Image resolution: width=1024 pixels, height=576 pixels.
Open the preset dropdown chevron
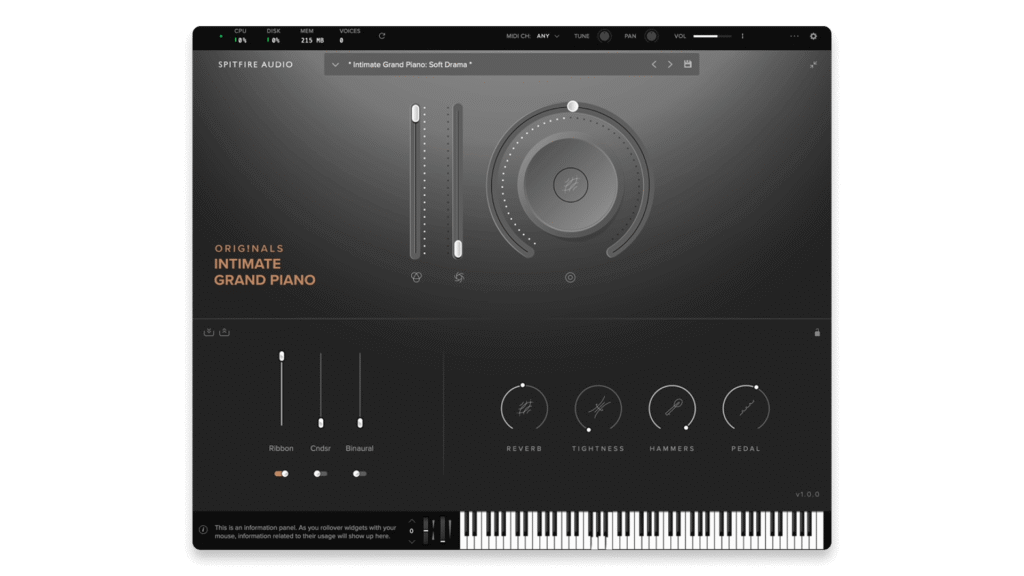tap(335, 65)
